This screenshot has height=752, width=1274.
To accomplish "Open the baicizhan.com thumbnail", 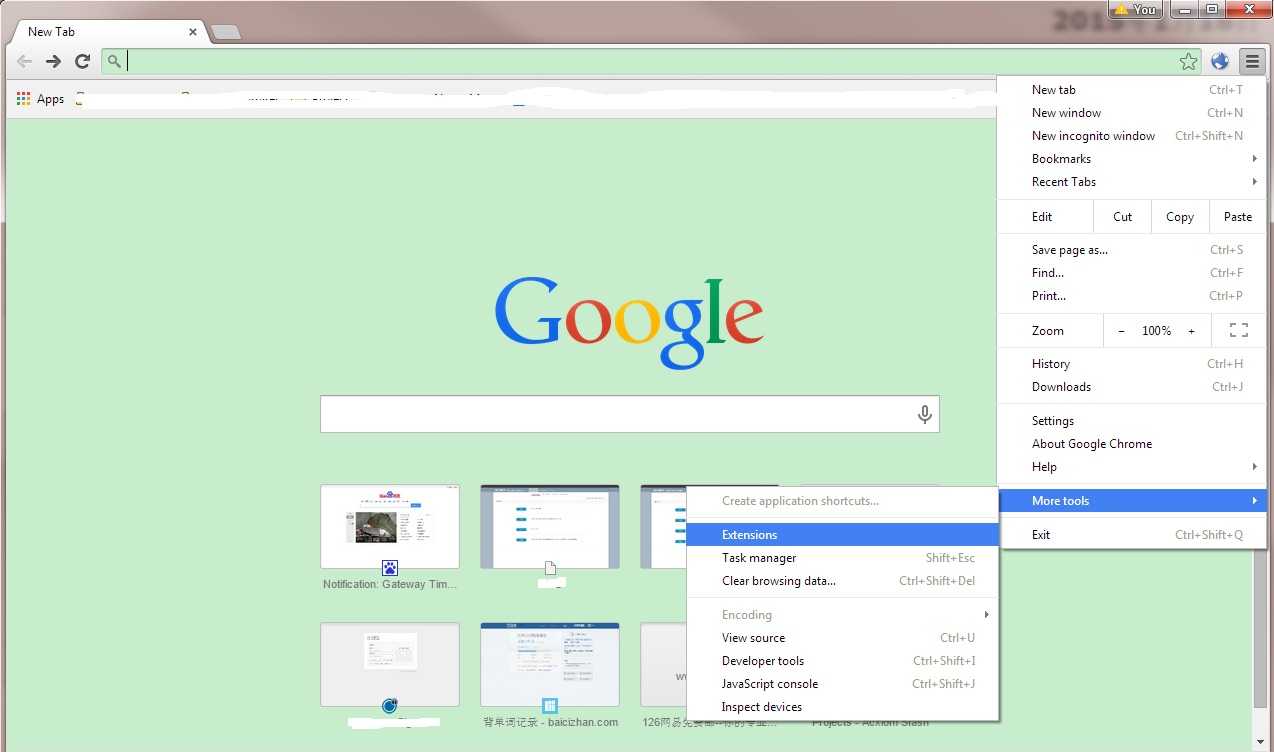I will click(x=550, y=665).
